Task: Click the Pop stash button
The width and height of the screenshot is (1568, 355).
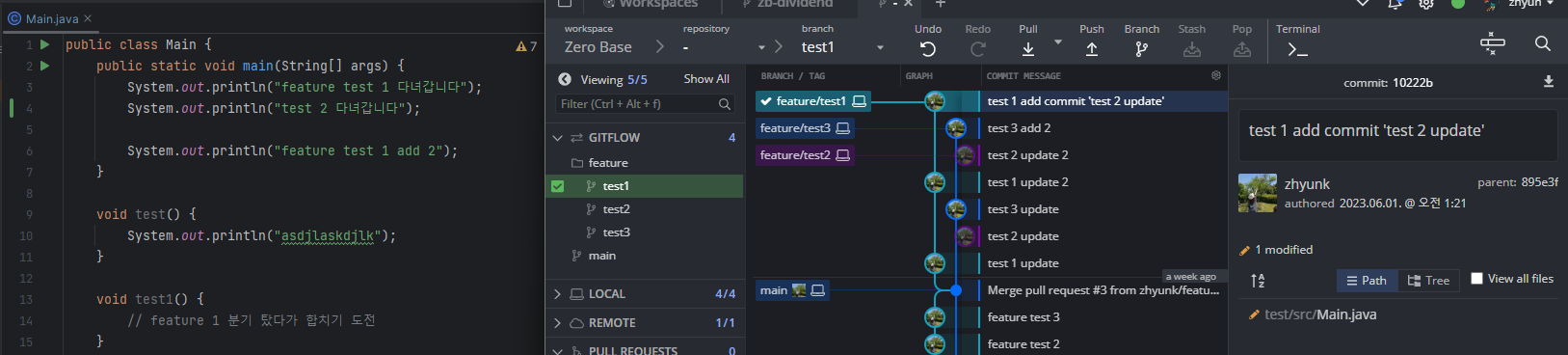Action: click(x=1242, y=41)
